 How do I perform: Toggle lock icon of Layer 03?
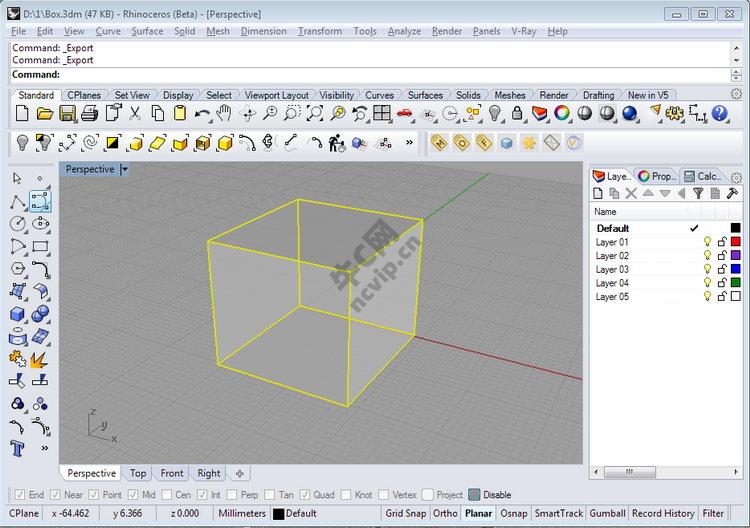[x=722, y=269]
